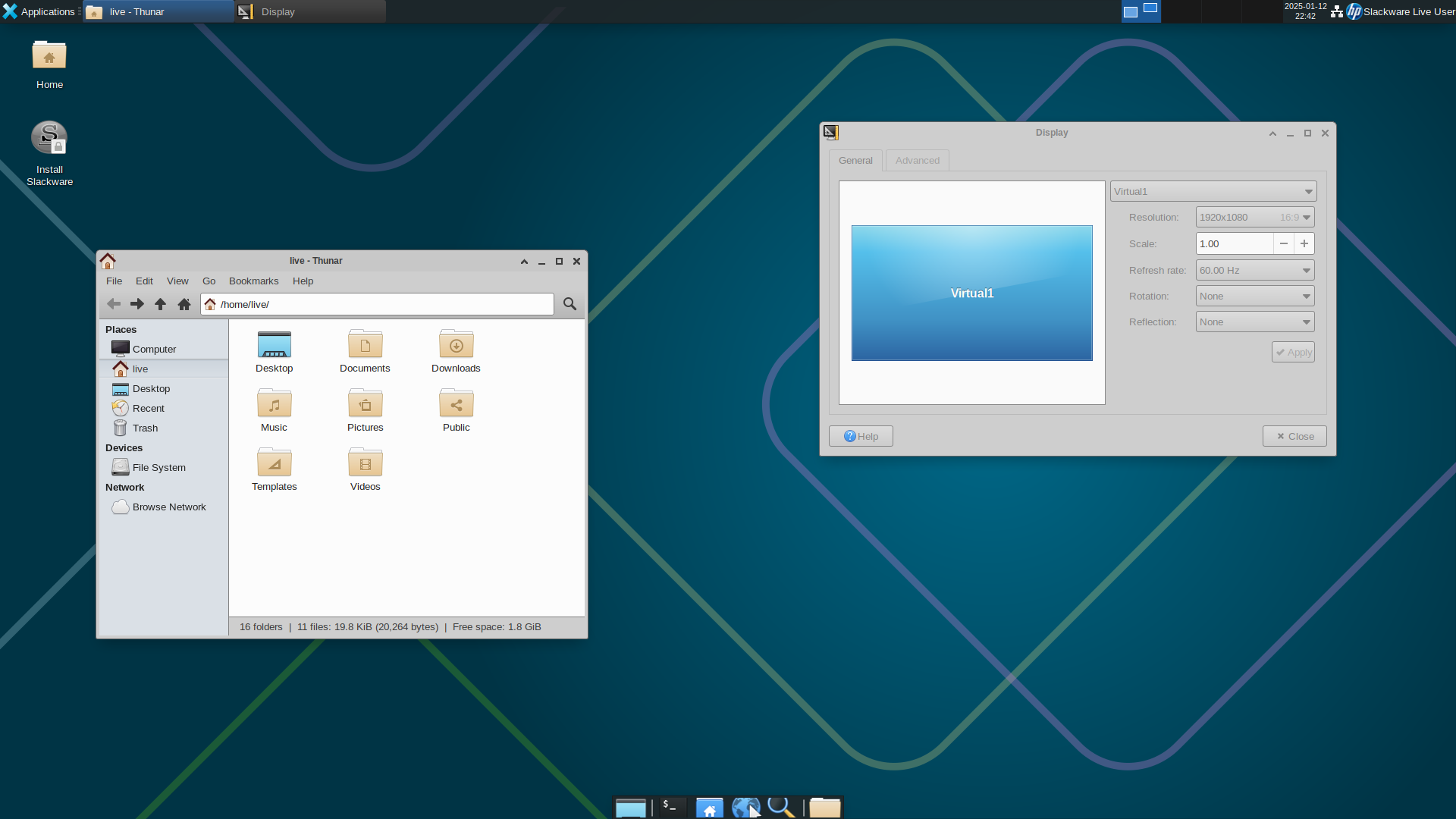Select Trash in Places sidebar
The height and width of the screenshot is (819, 1456).
click(145, 428)
